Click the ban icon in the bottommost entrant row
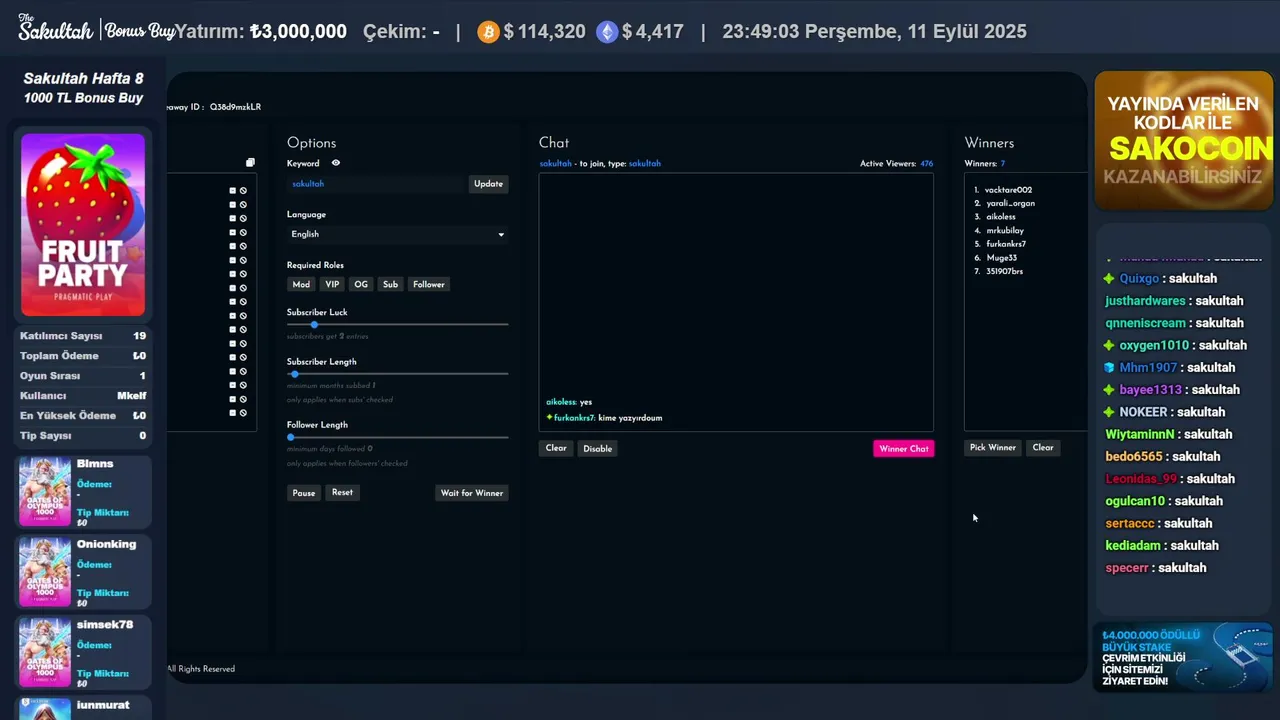The image size is (1280, 720). (243, 413)
